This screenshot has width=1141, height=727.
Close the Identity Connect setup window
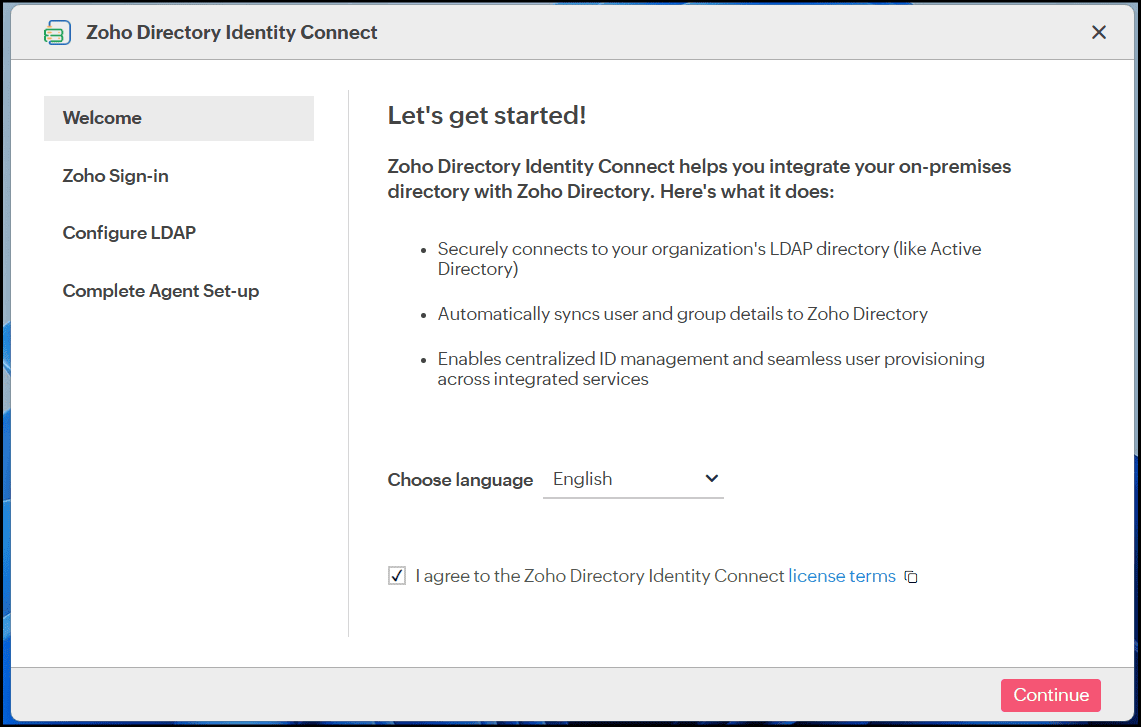pos(1099,32)
